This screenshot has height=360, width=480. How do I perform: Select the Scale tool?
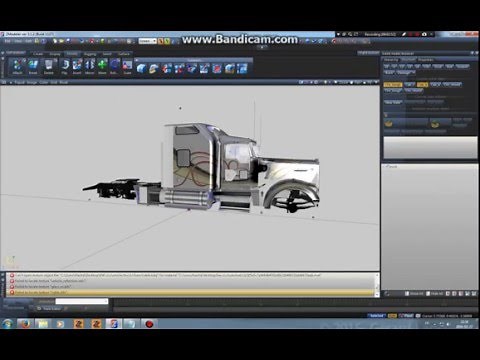click(x=127, y=66)
